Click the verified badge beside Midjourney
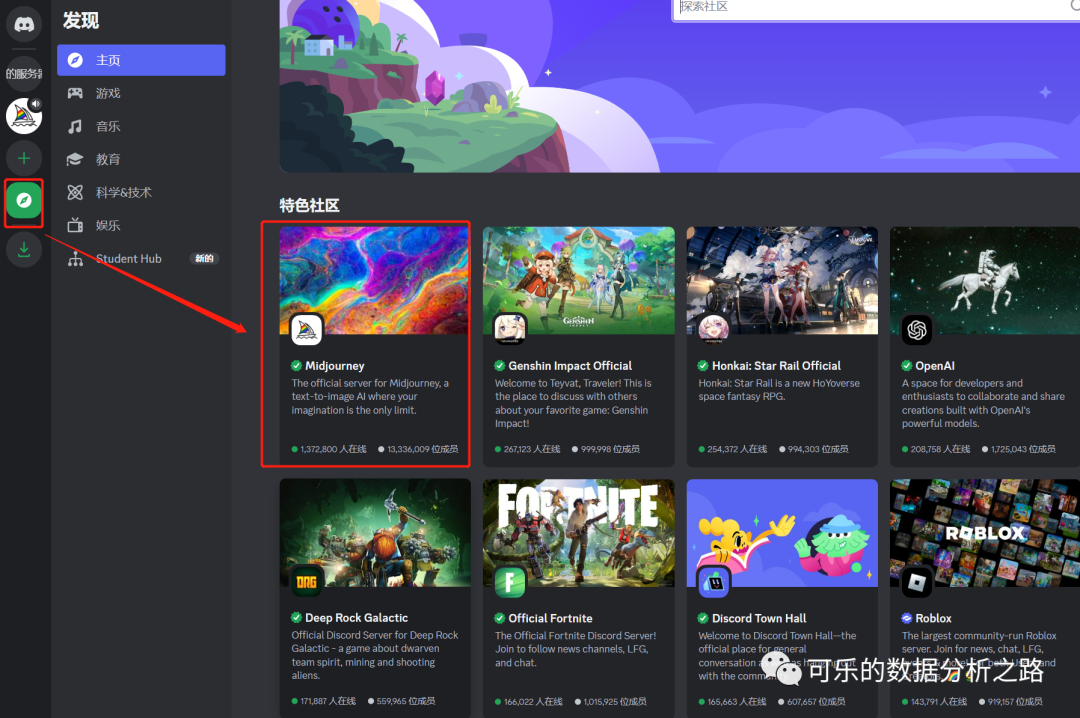1080x718 pixels. pyautogui.click(x=296, y=366)
